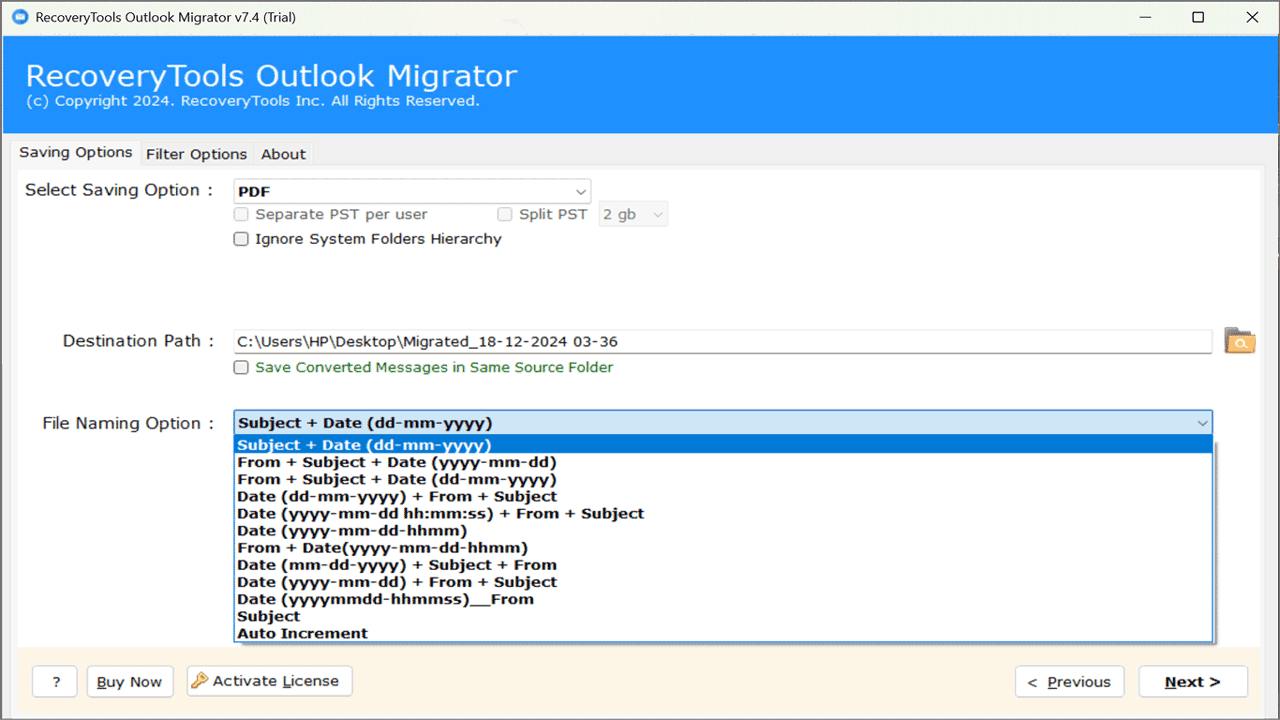This screenshot has height=720, width=1280.
Task: Pick Date (yyyy-mm-dd hh:mm:ss) + From + Subject
Action: [x=723, y=513]
